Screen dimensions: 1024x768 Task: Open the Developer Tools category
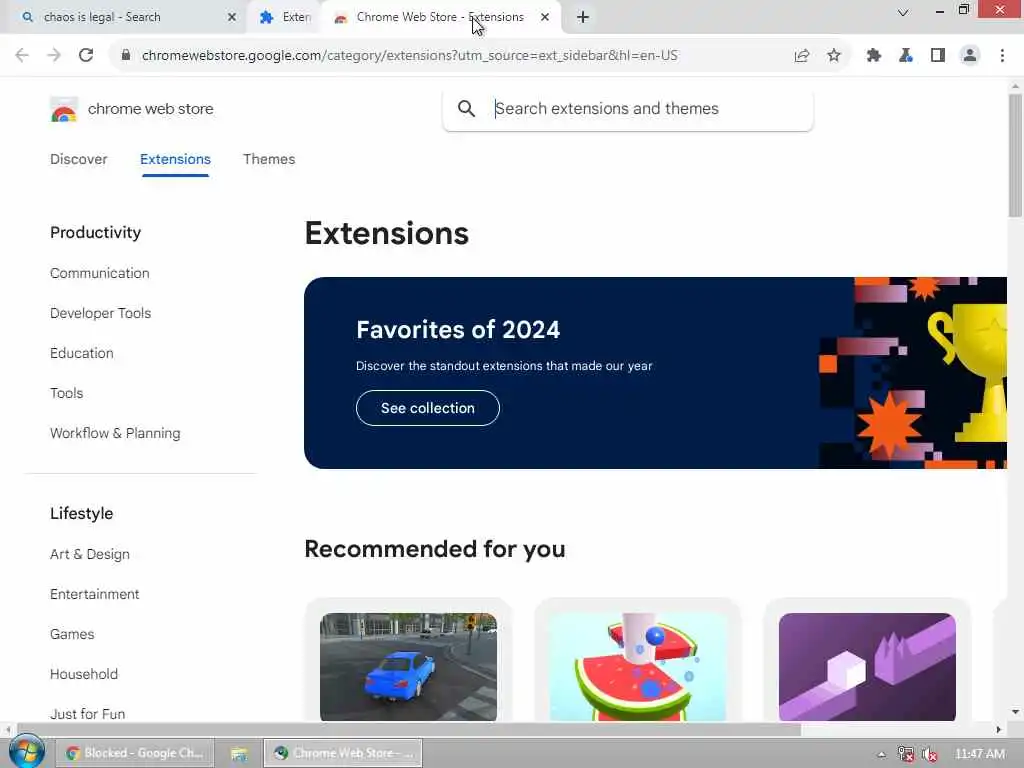101,313
